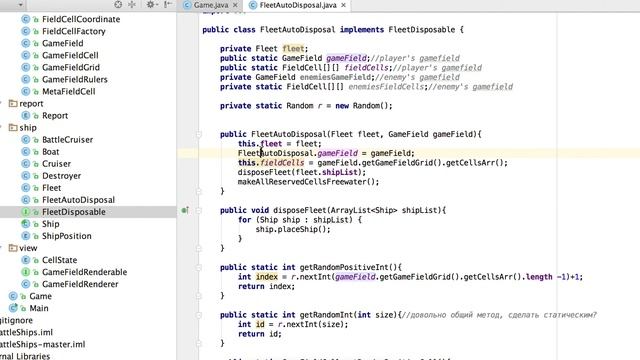Select Destroyer class in project tree

pyautogui.click(x=61, y=176)
